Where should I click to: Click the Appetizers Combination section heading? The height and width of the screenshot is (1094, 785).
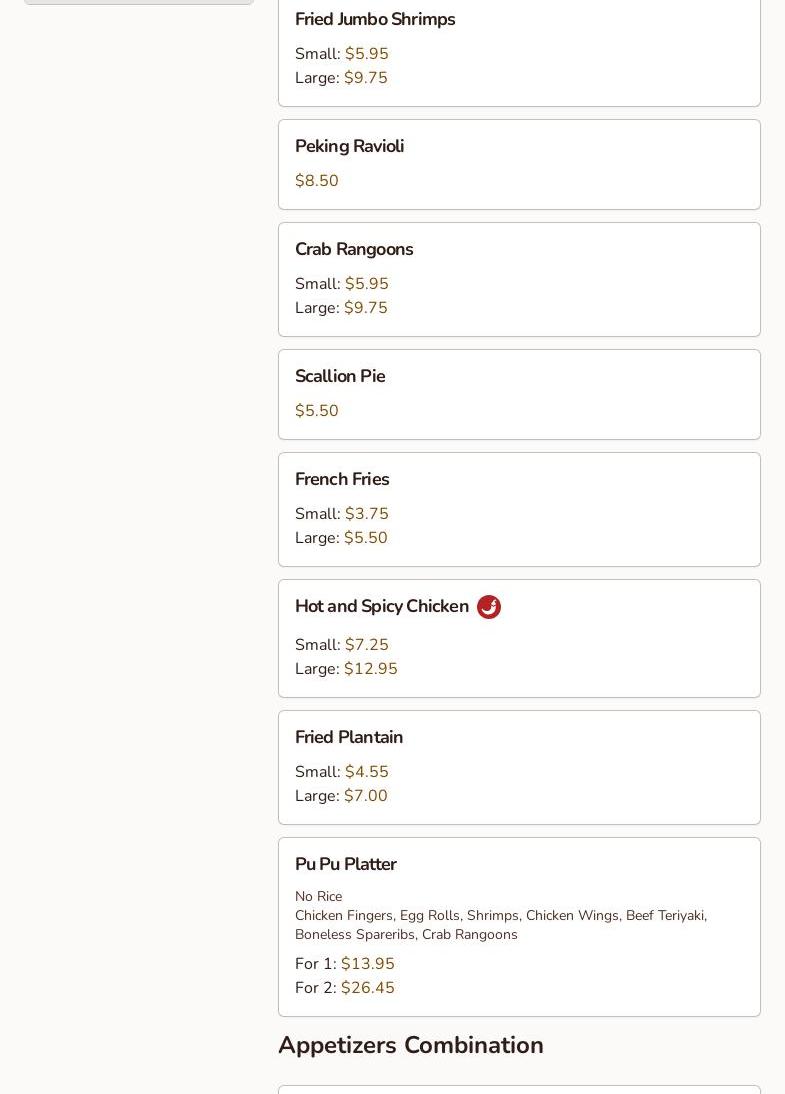point(411,1045)
